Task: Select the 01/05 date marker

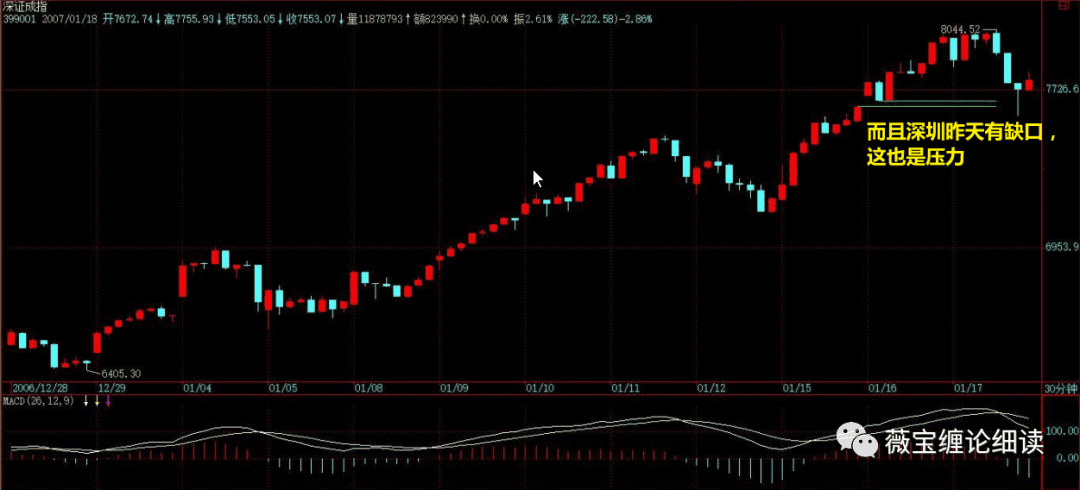Action: click(x=282, y=388)
